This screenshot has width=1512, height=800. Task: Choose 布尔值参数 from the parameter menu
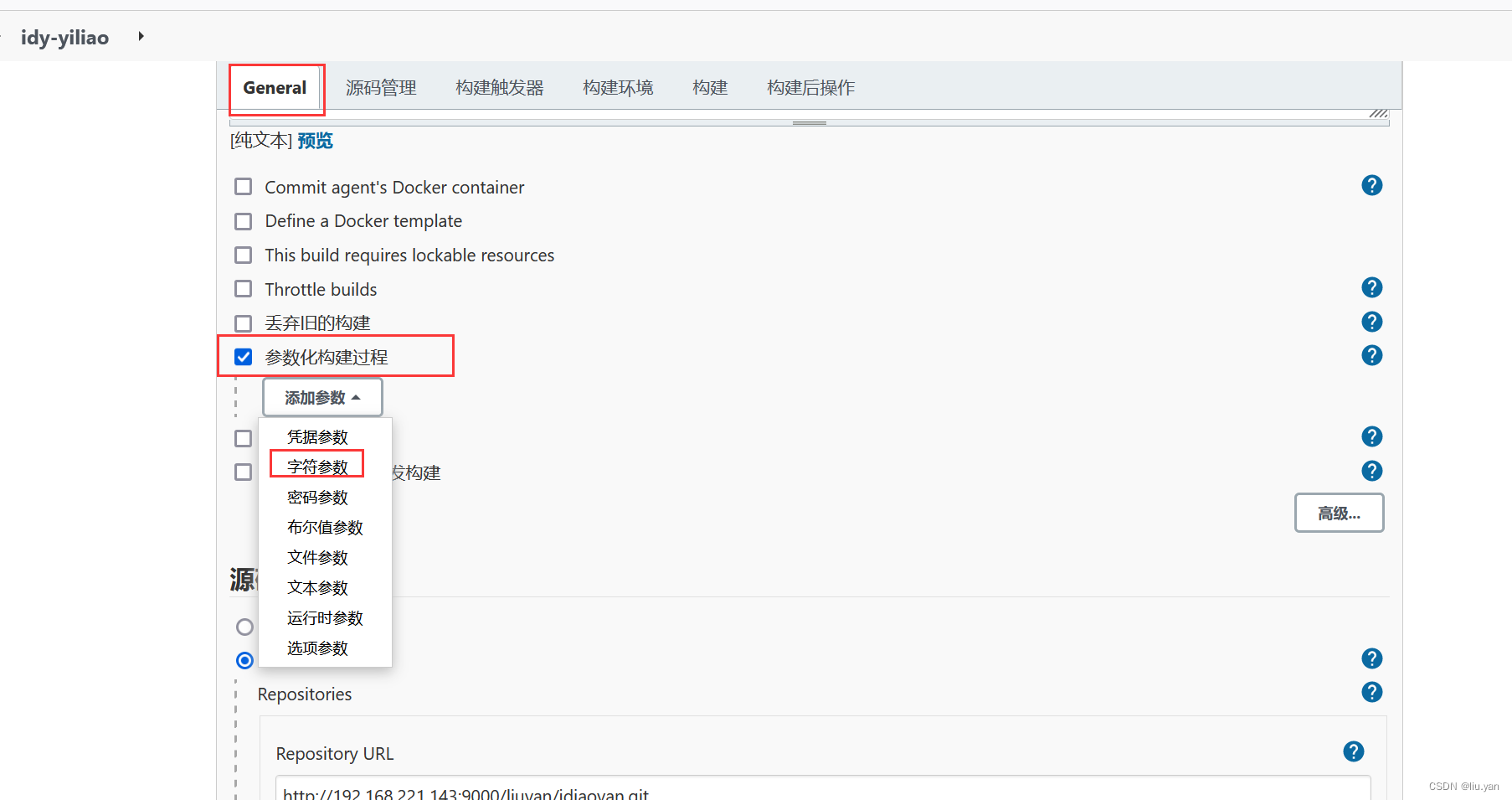(x=325, y=527)
